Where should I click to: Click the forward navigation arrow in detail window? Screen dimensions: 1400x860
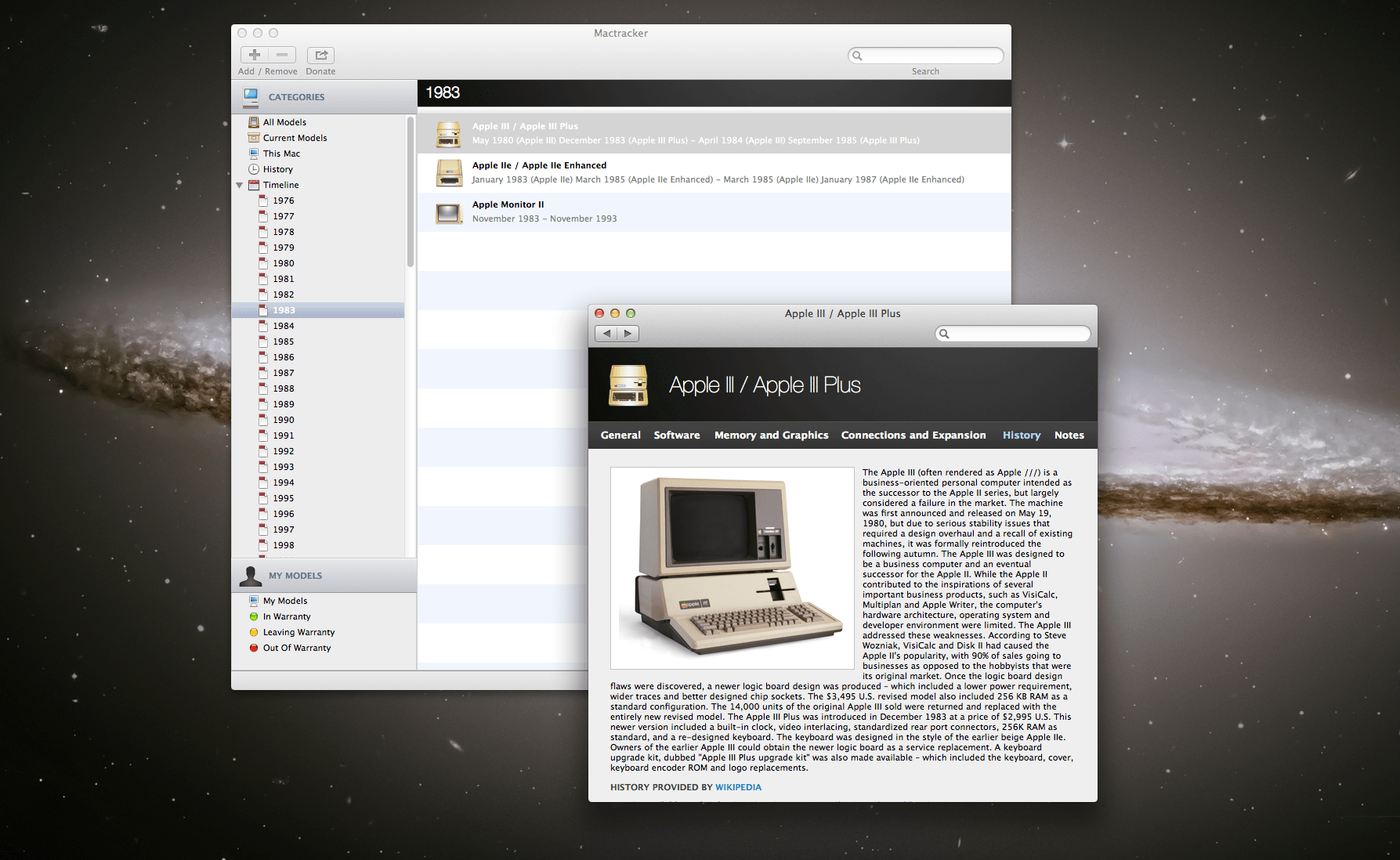coord(628,333)
